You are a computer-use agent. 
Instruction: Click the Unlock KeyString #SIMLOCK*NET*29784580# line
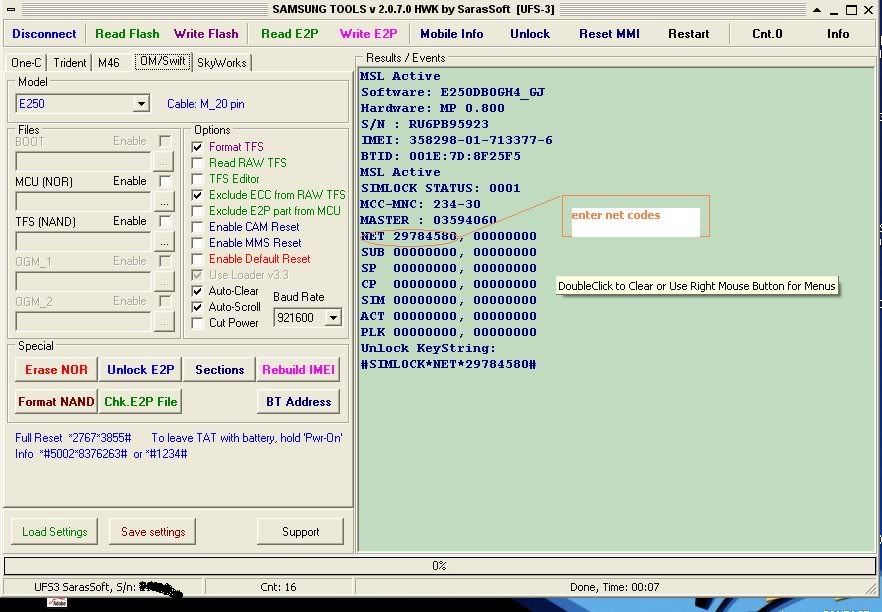click(448, 364)
